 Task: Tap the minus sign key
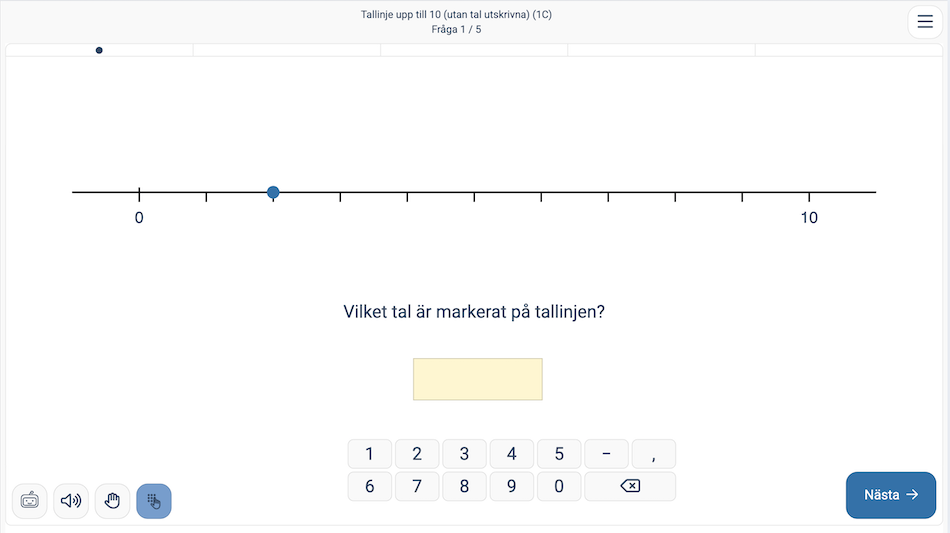coord(606,454)
